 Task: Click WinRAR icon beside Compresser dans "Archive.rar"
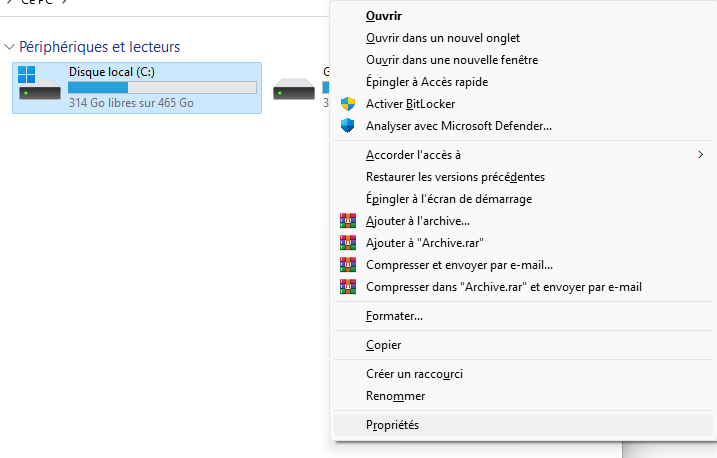(x=348, y=287)
